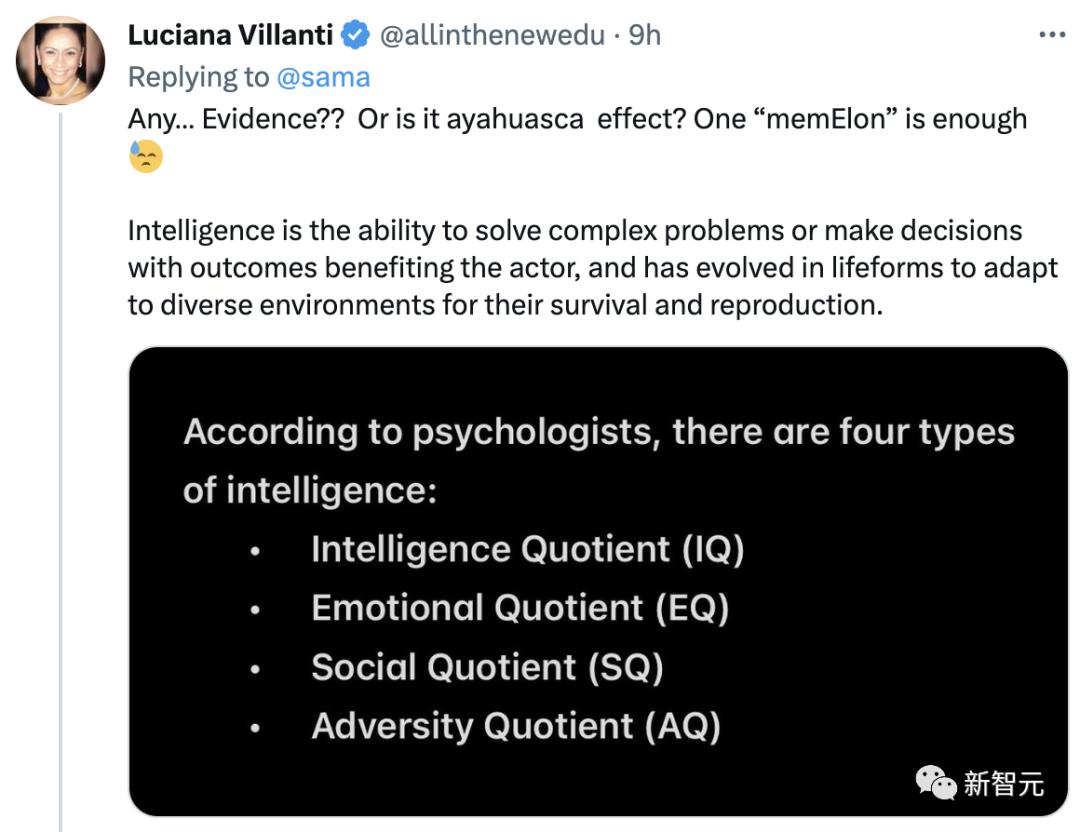Click the 'Intelligence Quotient (IQ)' line
Viewport: 1080px width, 832px height.
coord(527,549)
